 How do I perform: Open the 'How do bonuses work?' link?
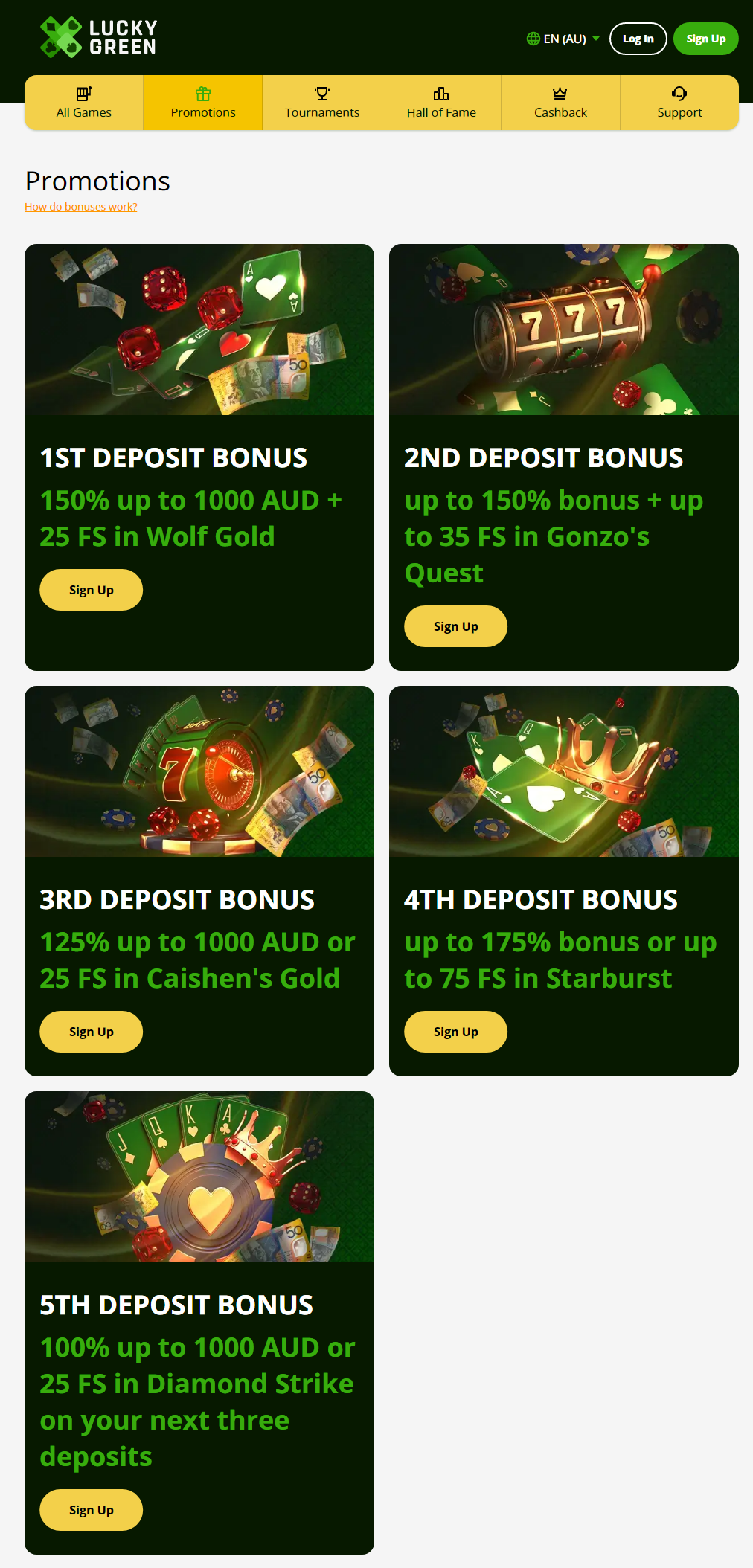pos(81,207)
